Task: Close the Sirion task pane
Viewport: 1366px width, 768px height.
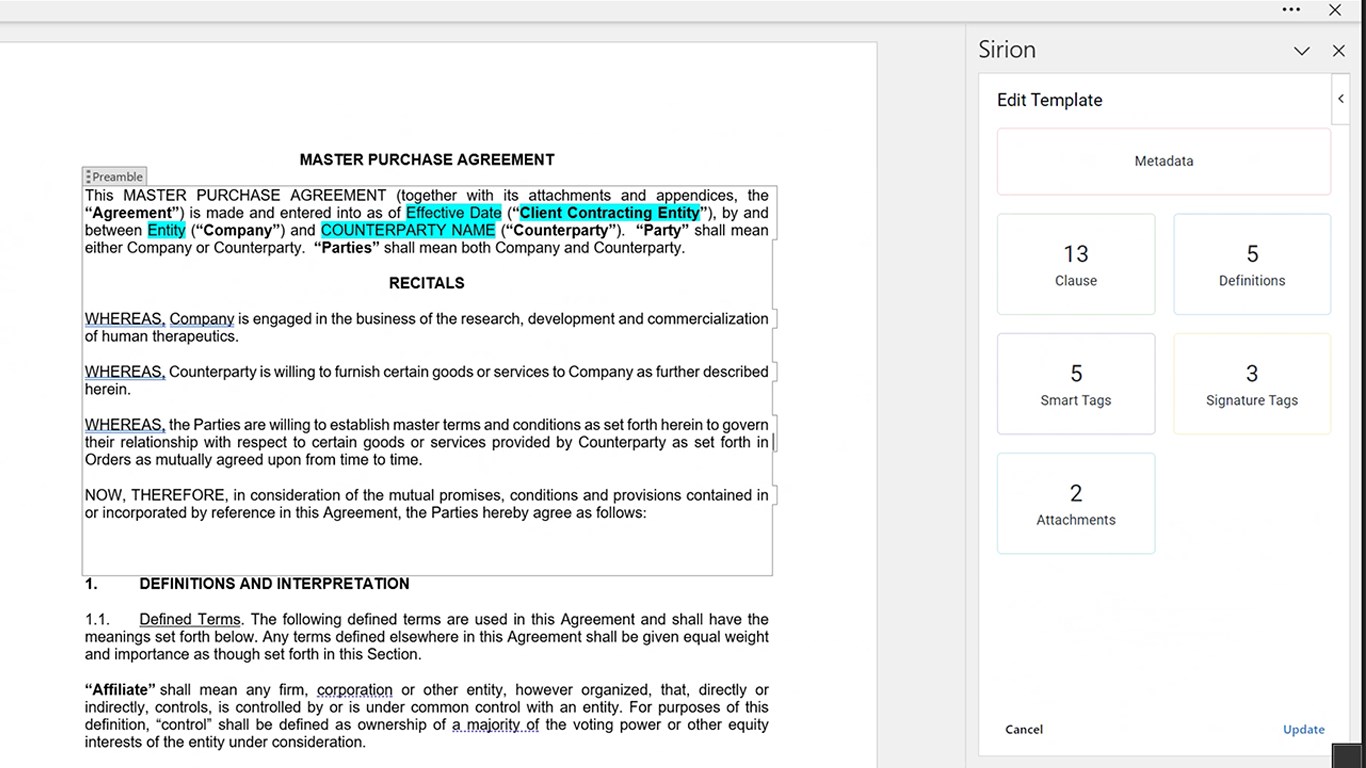Action: 1339,51
